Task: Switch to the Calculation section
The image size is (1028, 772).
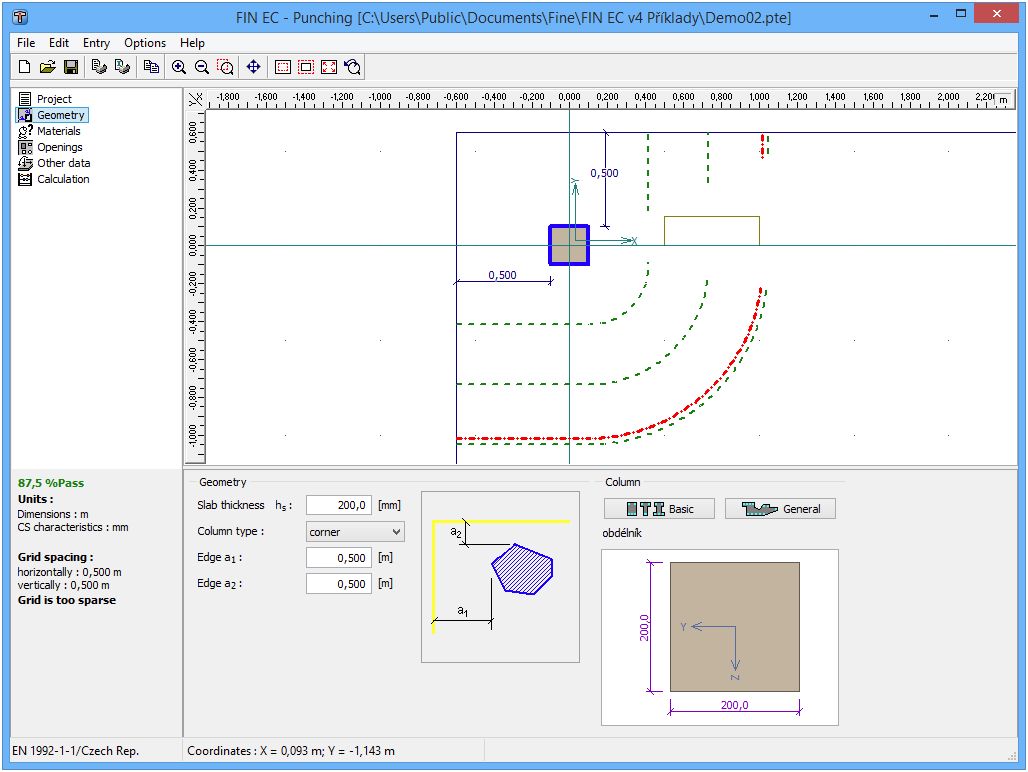Action: point(63,179)
